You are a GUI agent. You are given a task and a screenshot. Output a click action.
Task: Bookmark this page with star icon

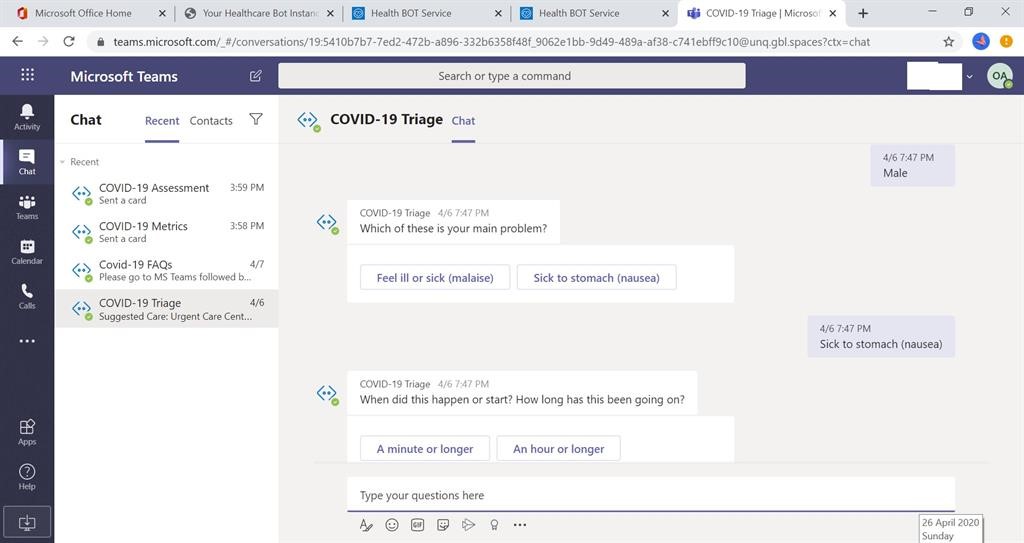(948, 42)
